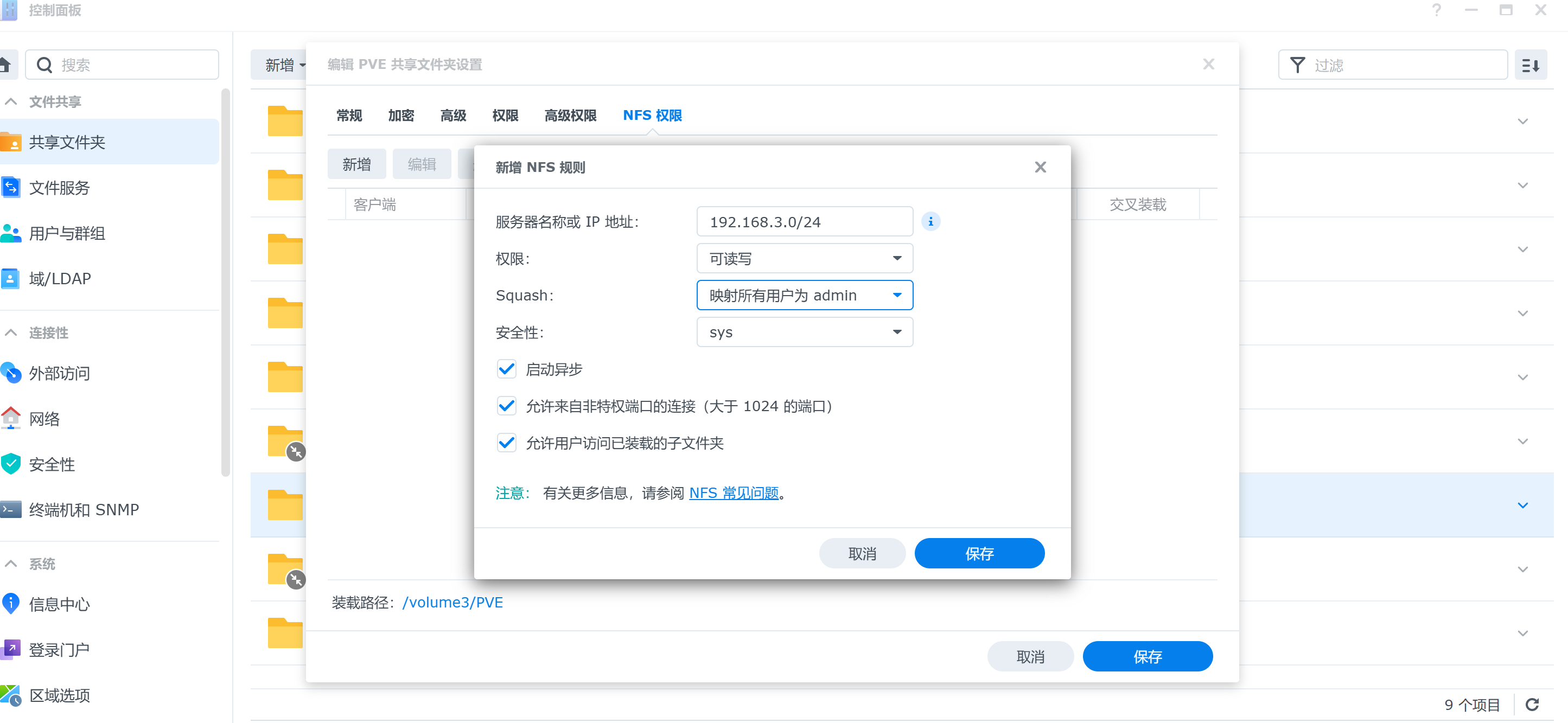The width and height of the screenshot is (1568, 723).
Task: Switch to the 高级权限 tab
Action: (x=570, y=115)
